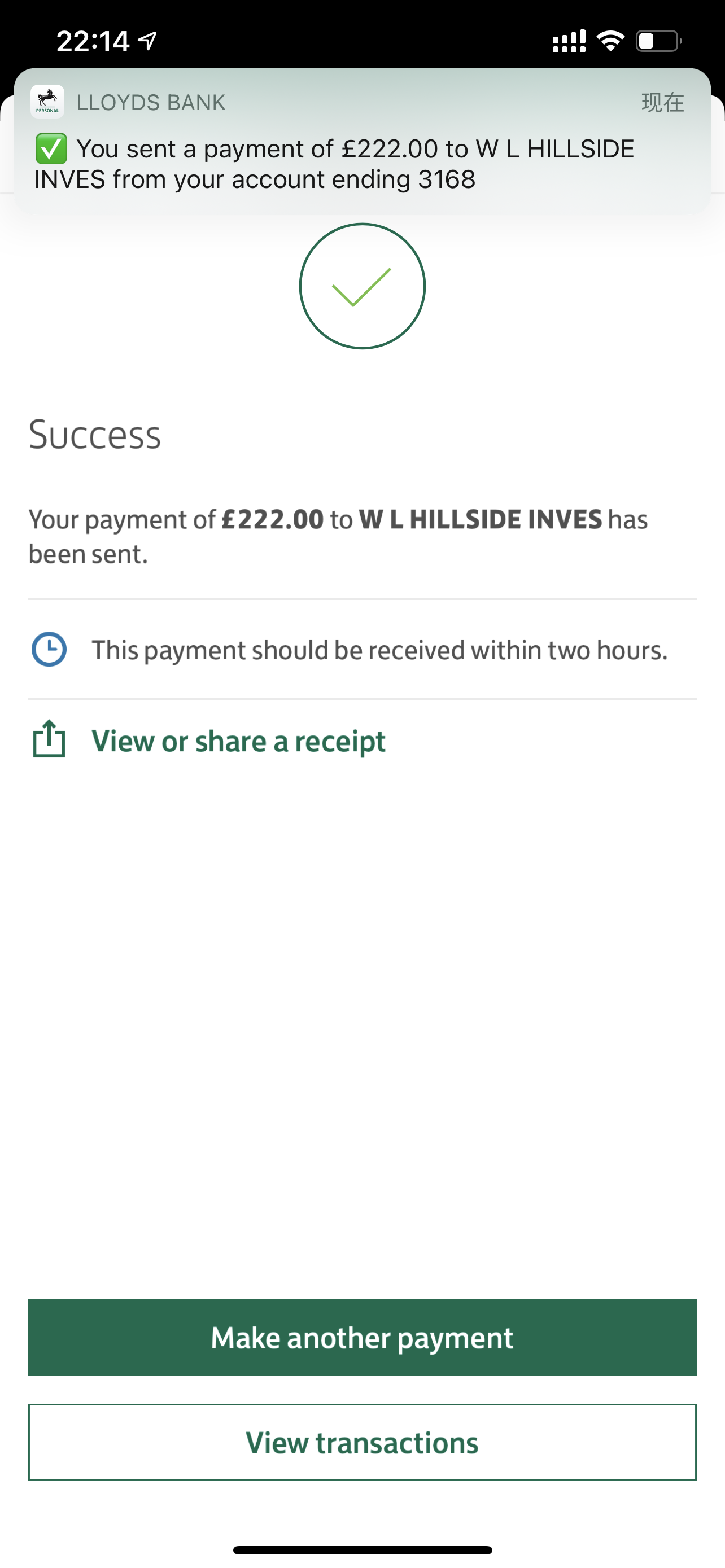Screen dimensions: 725x1568
Task: Tap the Success heading
Action: tap(95, 435)
